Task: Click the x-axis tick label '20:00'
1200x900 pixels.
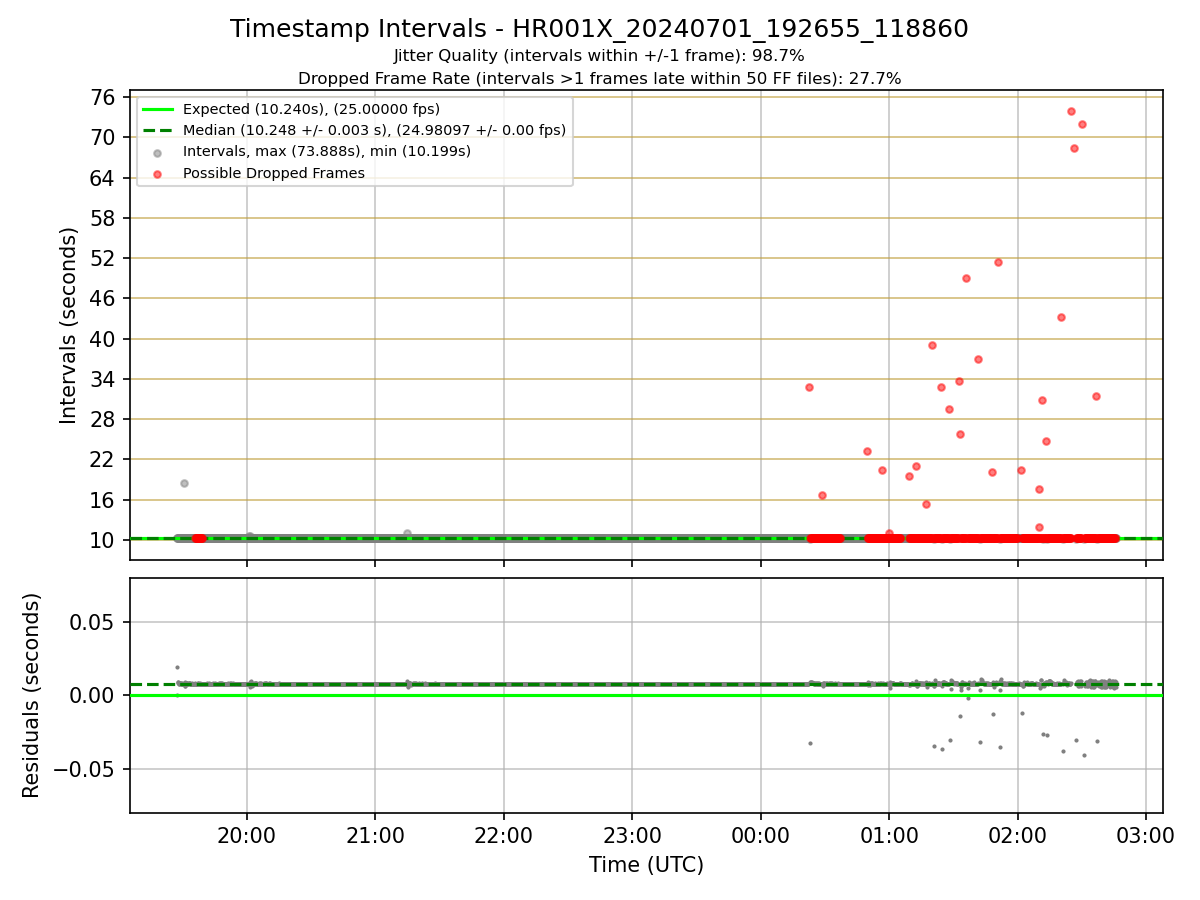Action: [x=246, y=836]
